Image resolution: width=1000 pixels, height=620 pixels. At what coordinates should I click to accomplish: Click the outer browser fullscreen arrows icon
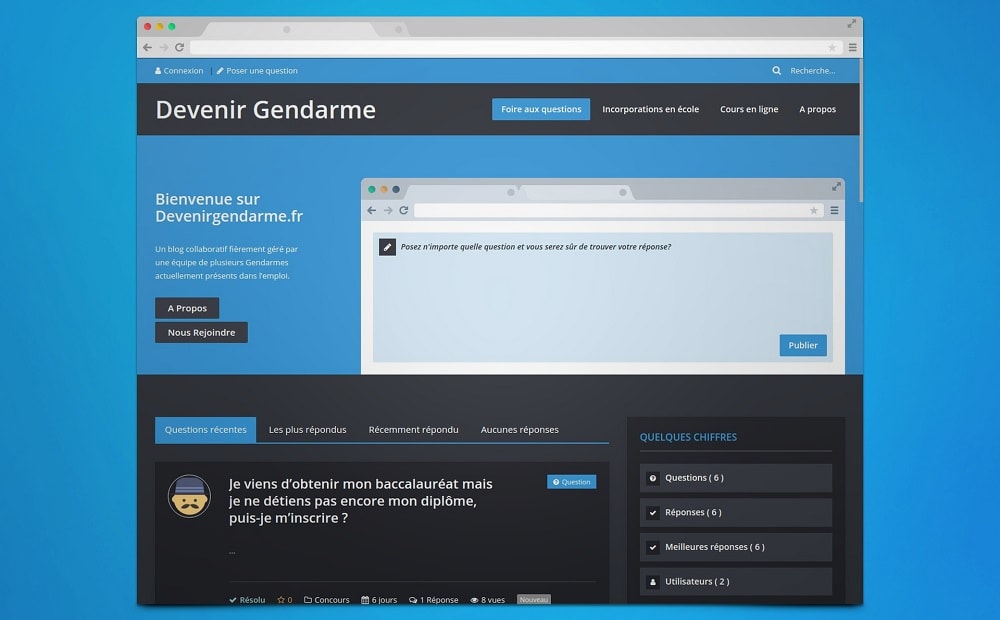(851, 24)
